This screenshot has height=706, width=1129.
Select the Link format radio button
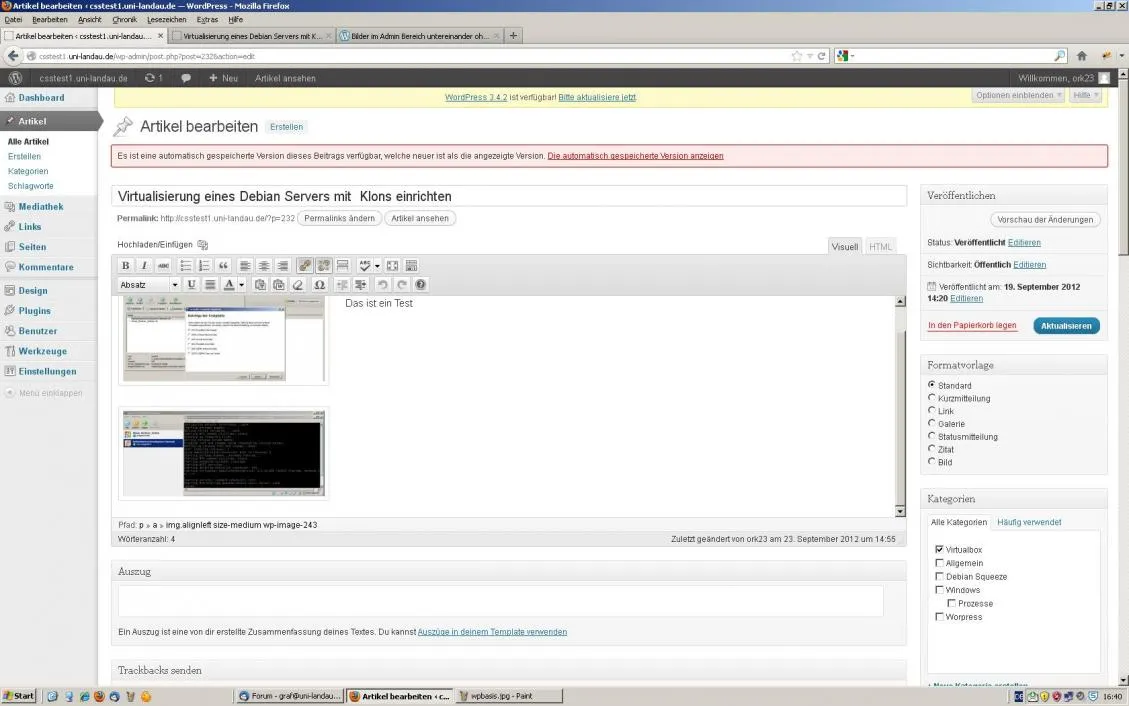pyautogui.click(x=932, y=410)
